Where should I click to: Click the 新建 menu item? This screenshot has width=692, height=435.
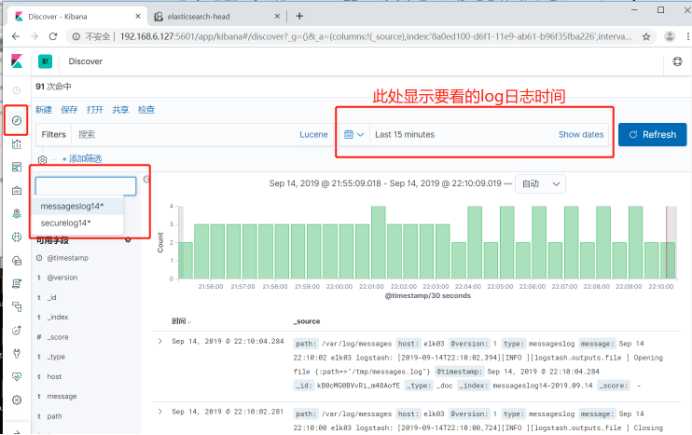tap(43, 109)
